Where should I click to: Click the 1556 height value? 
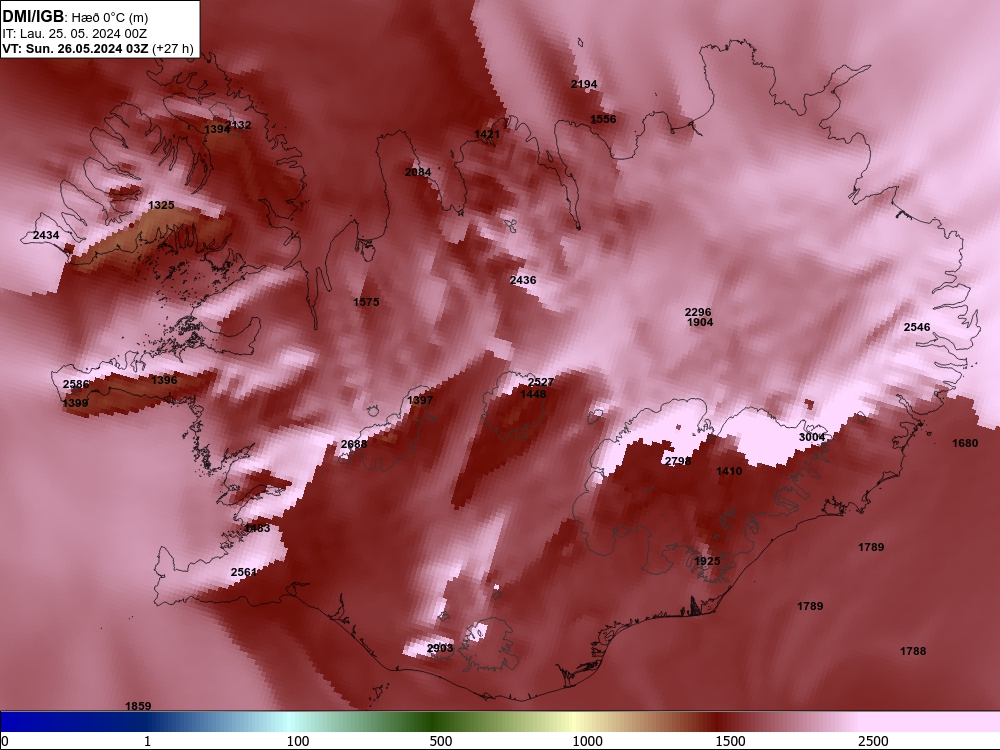603,119
